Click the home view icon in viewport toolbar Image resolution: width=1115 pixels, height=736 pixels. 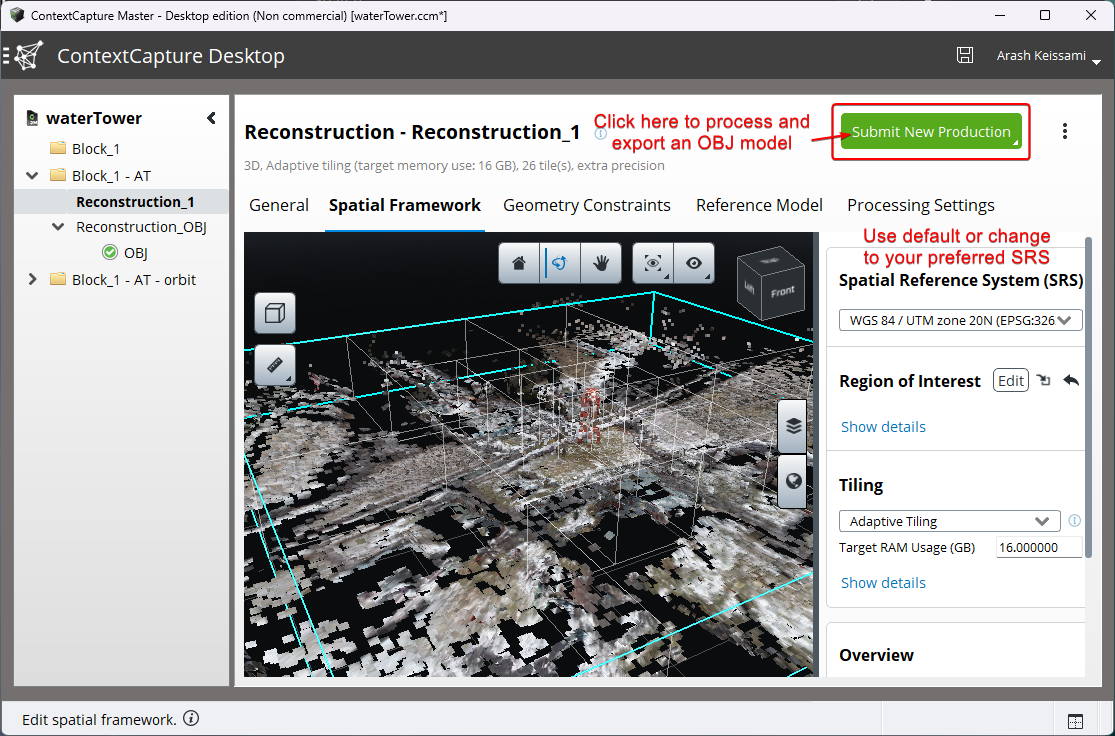pos(519,263)
